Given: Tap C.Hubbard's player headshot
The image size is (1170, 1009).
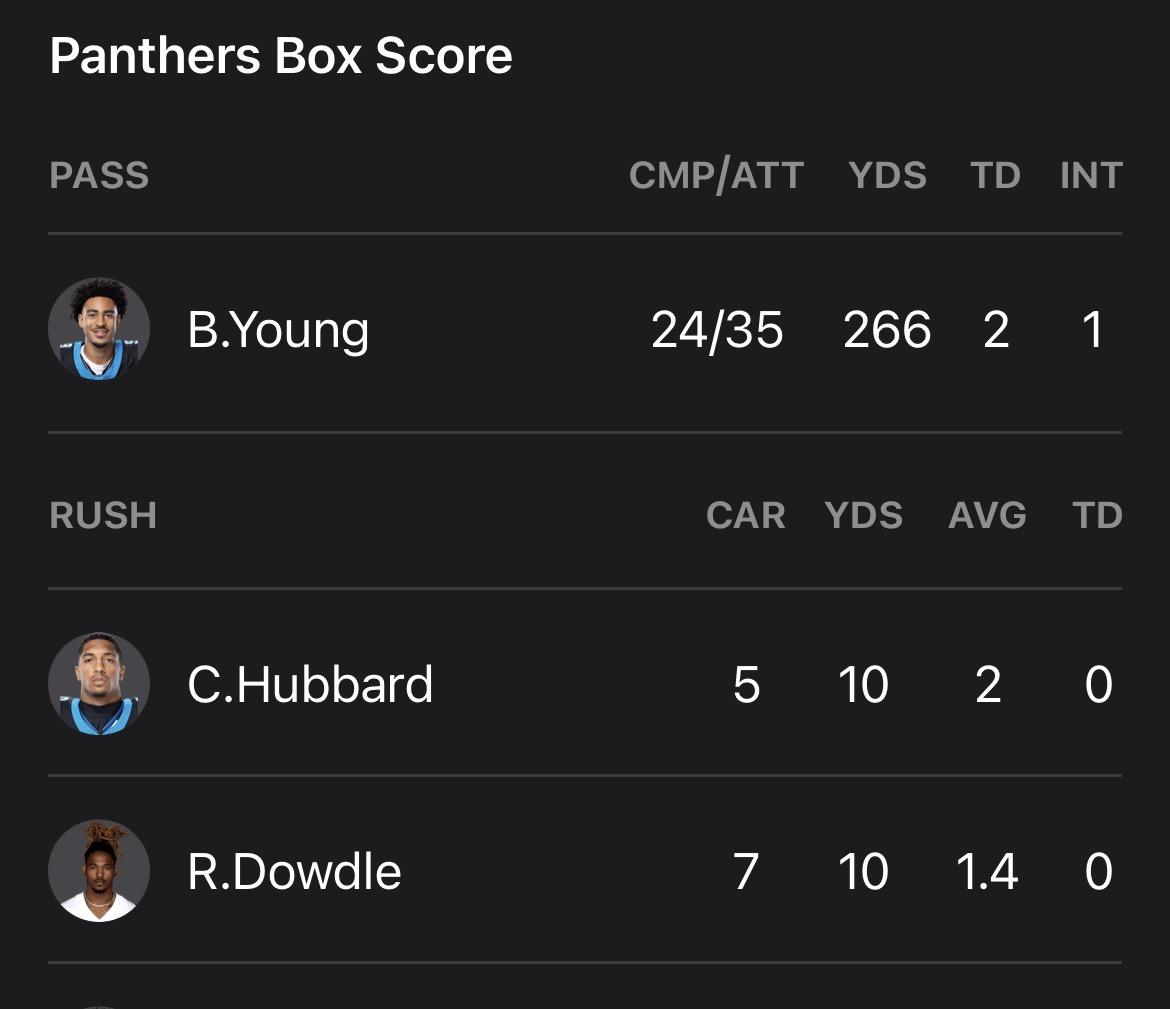Looking at the screenshot, I should pyautogui.click(x=99, y=684).
